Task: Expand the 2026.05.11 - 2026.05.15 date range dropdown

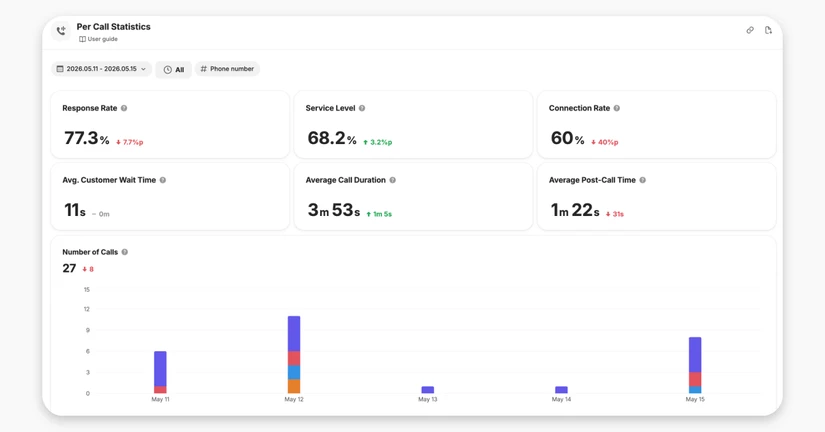Action: (x=102, y=69)
